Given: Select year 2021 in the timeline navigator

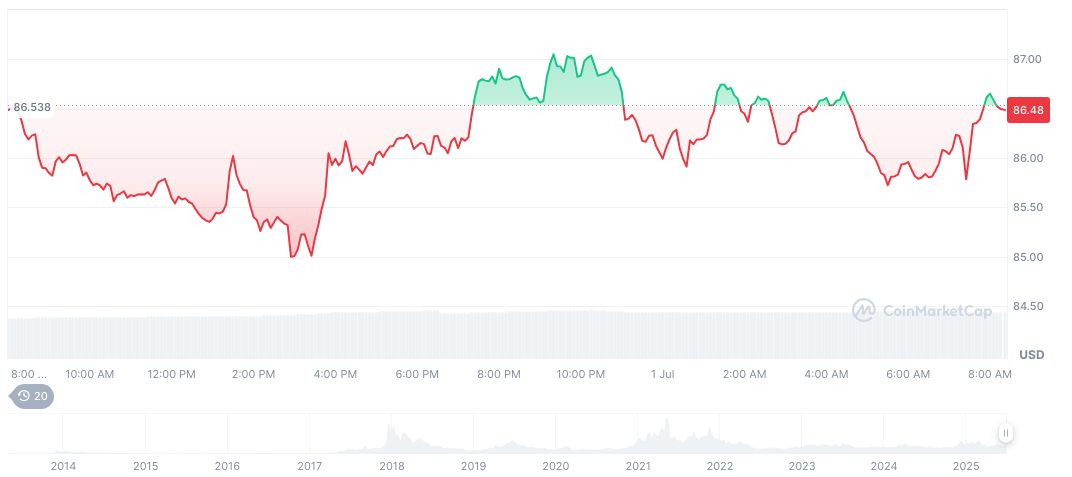Looking at the screenshot, I should (638, 466).
